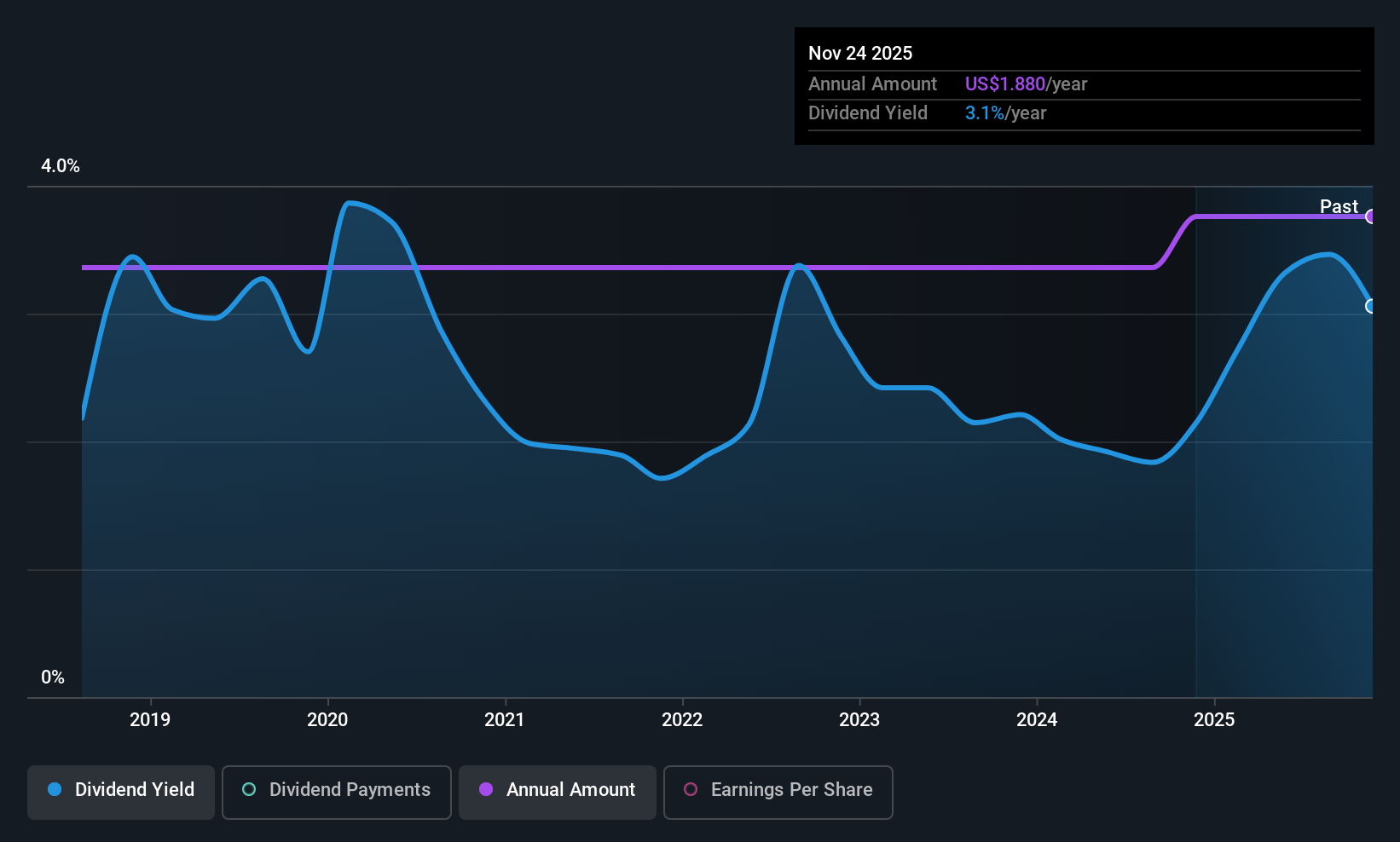
Task: Click the 2019 x-axis label
Action: (150, 720)
